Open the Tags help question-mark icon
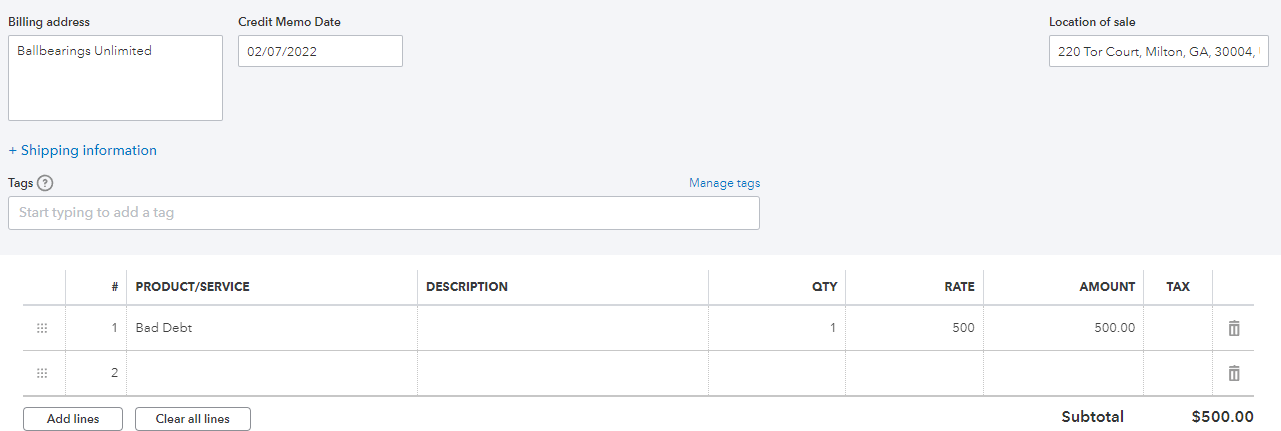Image resolution: width=1281 pixels, height=431 pixels. (44, 183)
